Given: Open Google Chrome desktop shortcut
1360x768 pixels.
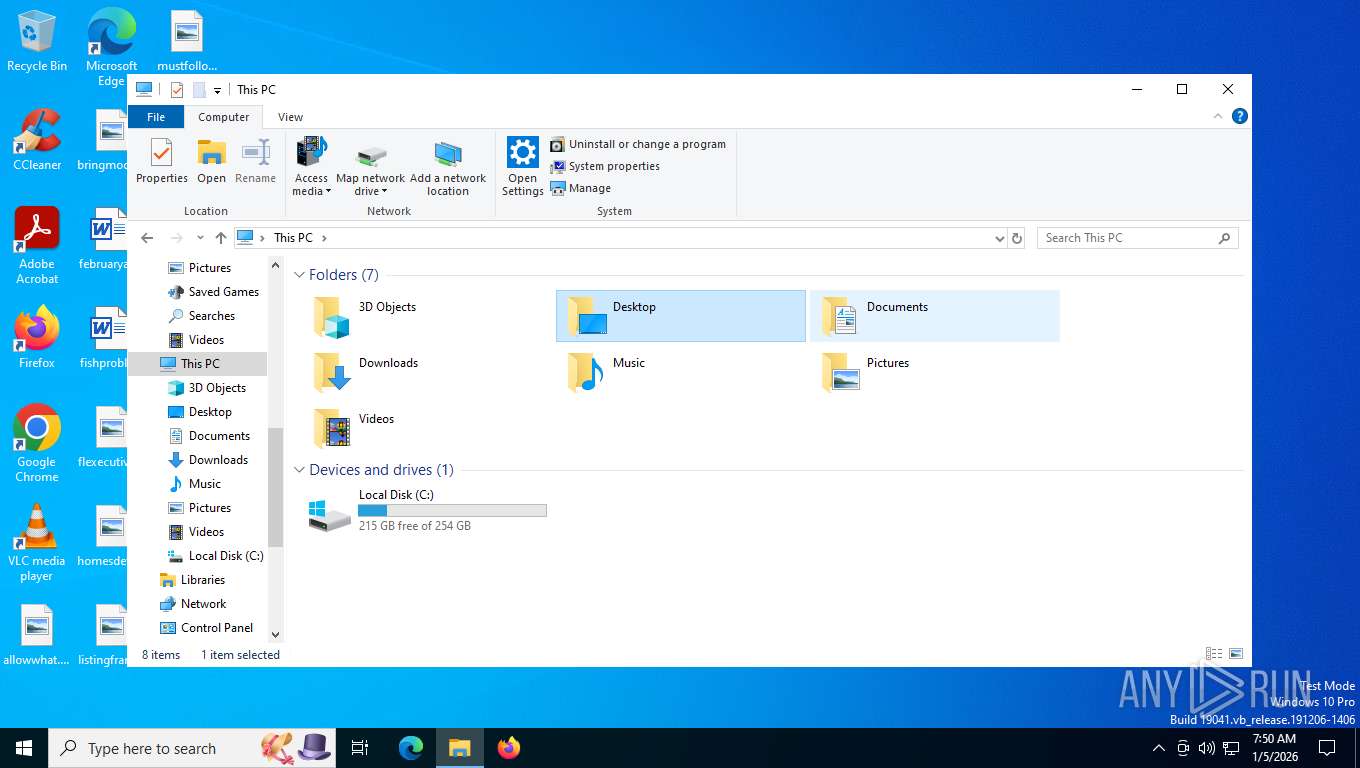Looking at the screenshot, I should point(37,443).
